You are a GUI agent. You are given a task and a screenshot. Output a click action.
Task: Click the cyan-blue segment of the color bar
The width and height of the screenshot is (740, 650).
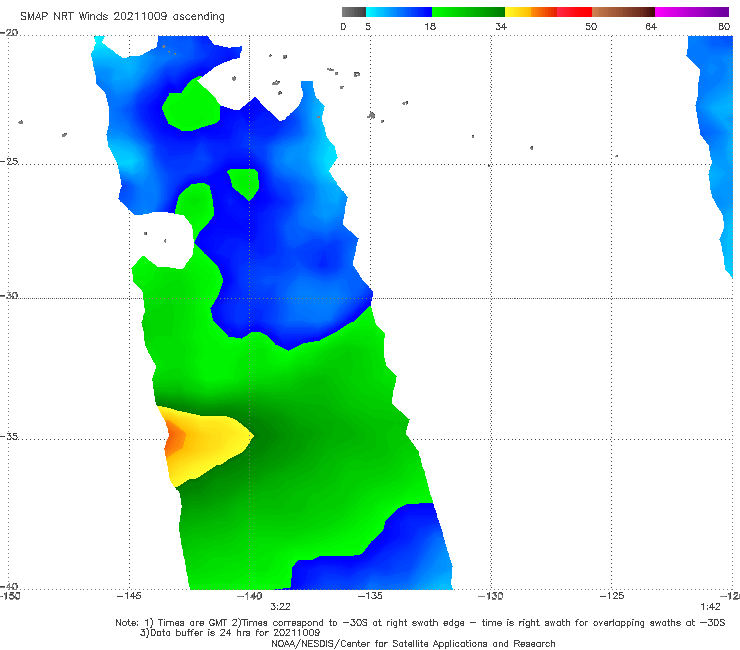pos(399,12)
